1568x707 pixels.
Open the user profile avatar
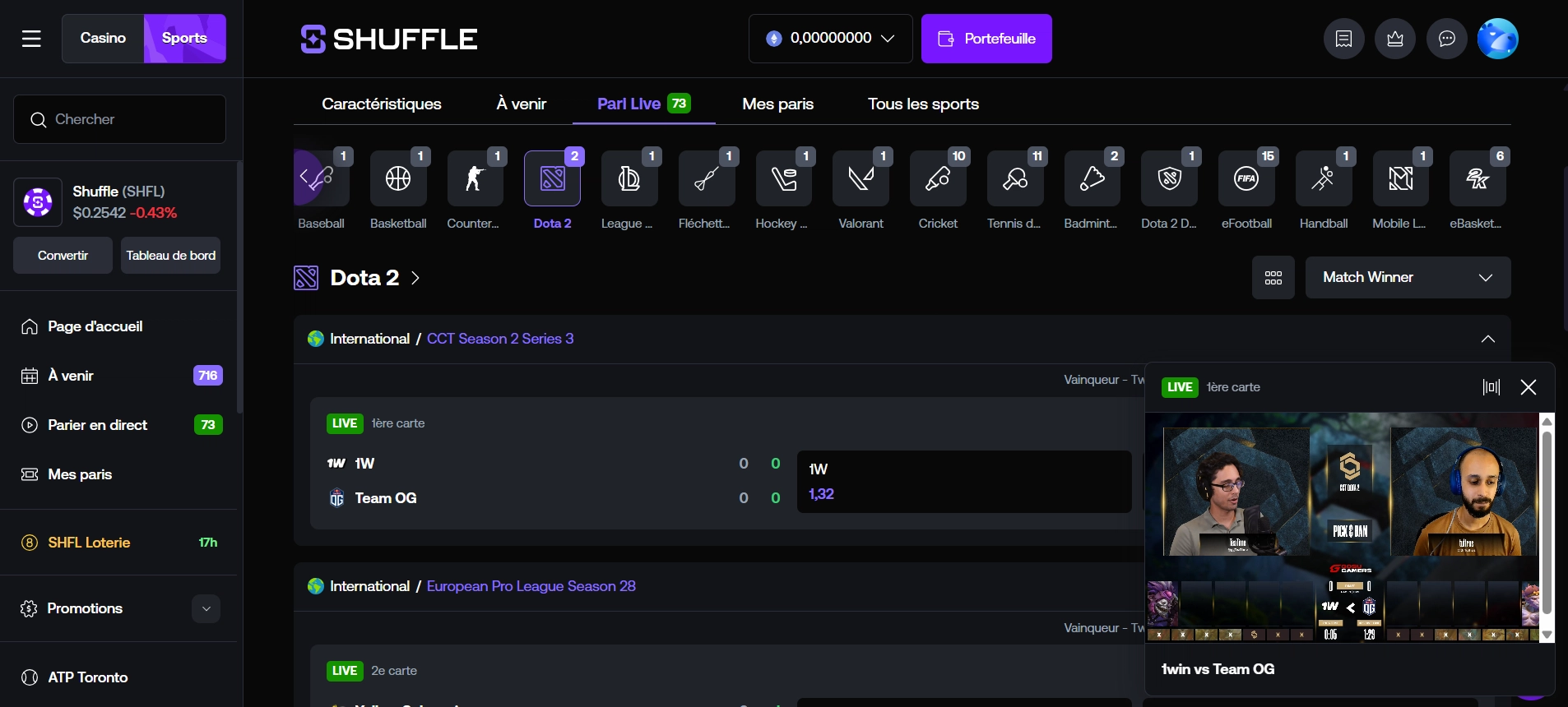1498,39
